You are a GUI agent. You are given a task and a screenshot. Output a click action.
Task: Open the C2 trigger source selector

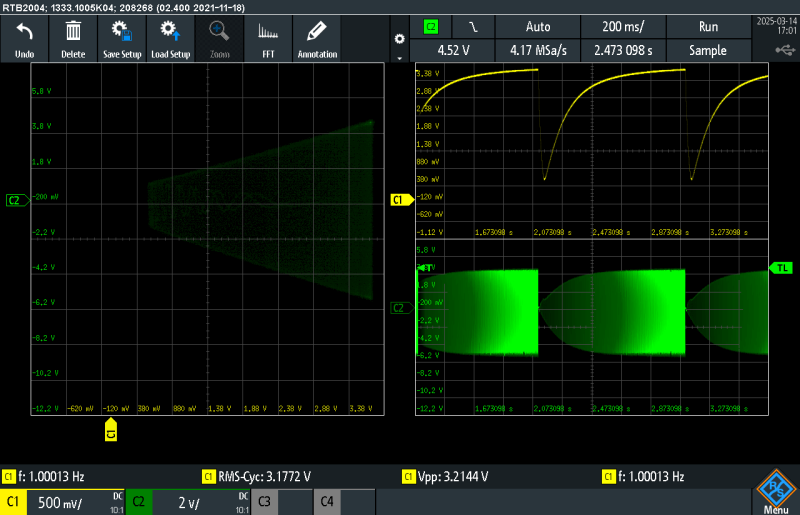pos(431,27)
